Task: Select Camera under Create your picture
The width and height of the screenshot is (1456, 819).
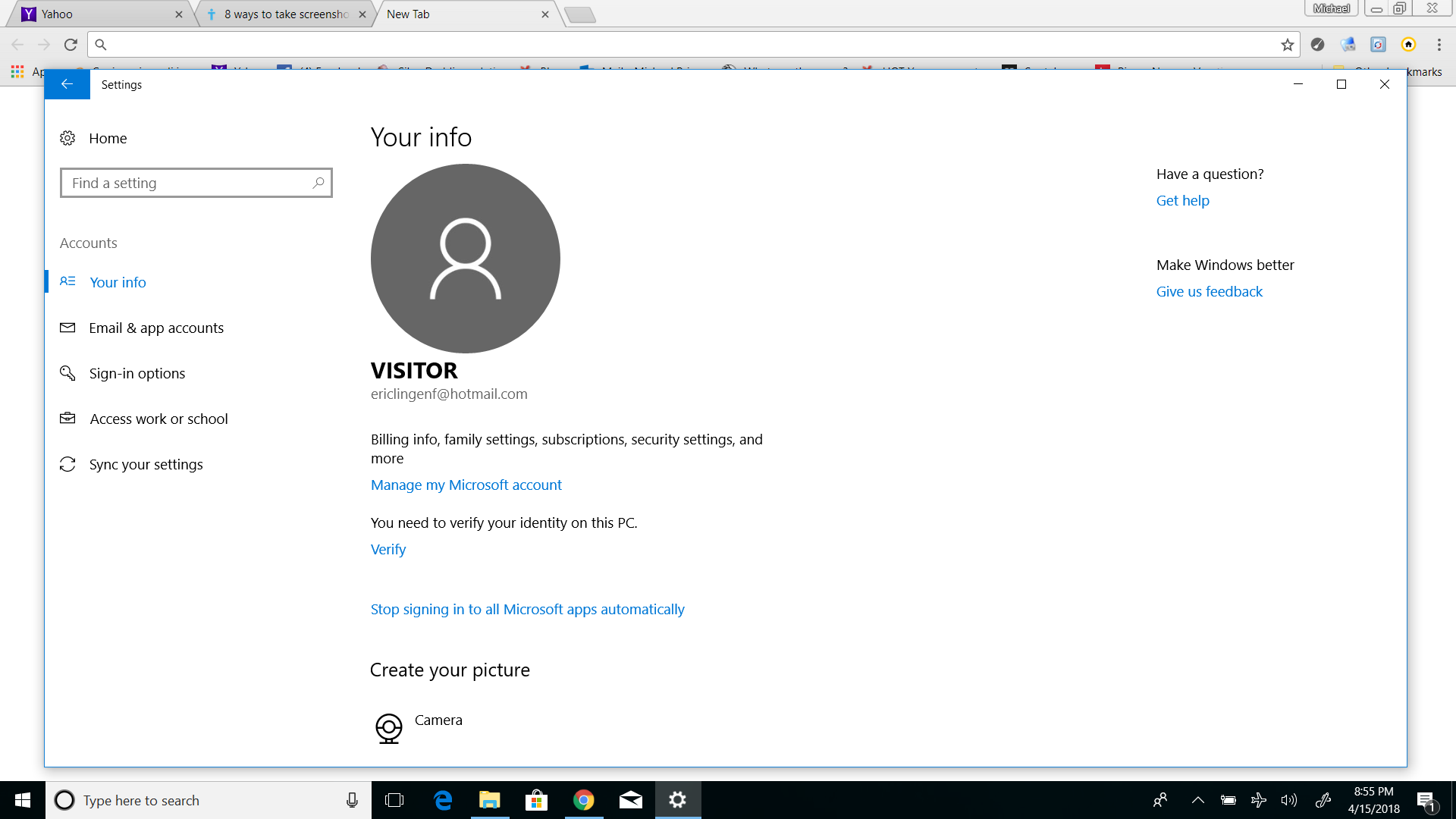Action: tap(438, 720)
